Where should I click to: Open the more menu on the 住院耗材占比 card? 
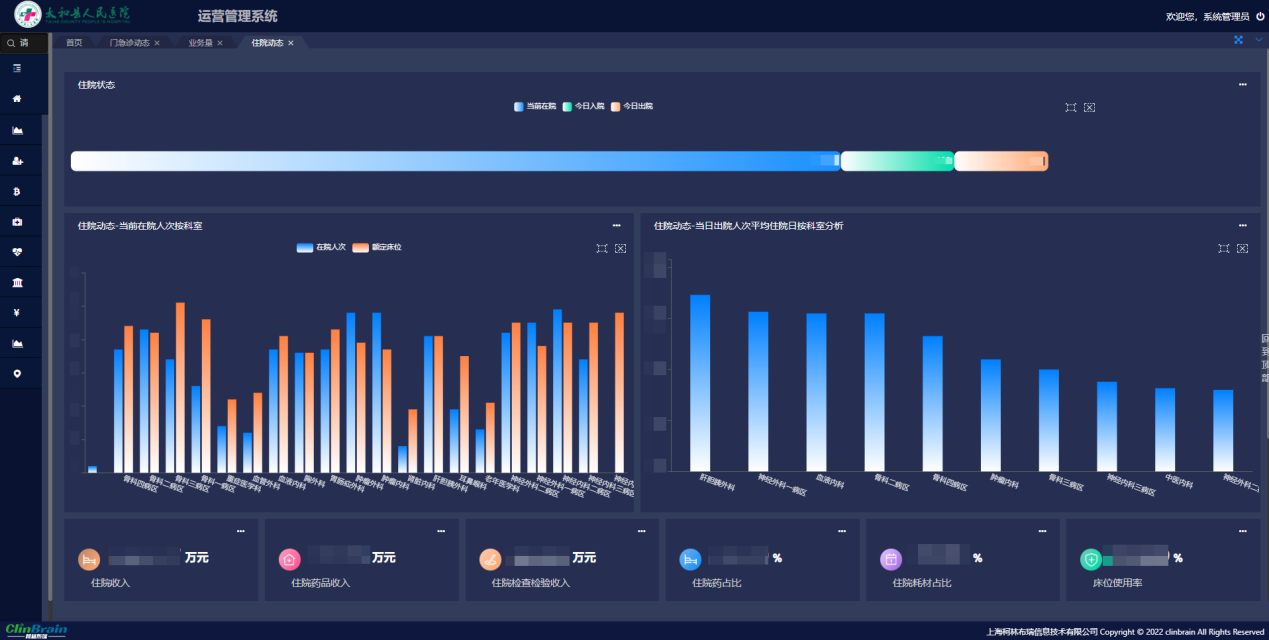coord(1042,531)
